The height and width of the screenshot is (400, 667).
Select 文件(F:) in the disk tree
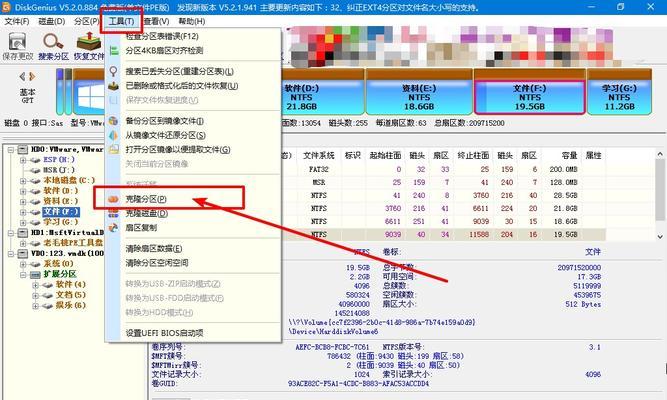[x=61, y=211]
